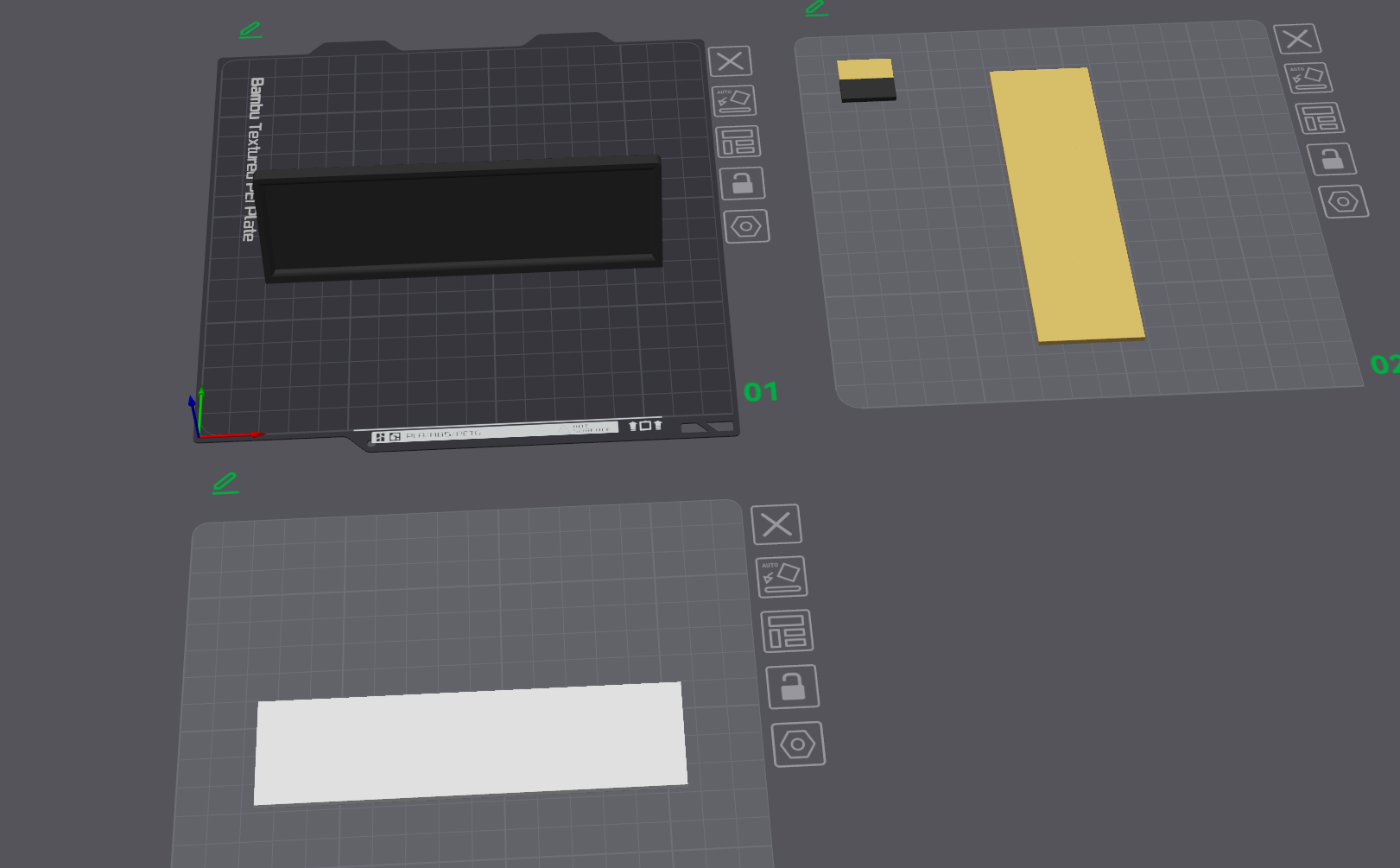
Task: Remove plate 01 with its X icon
Action: [731, 61]
